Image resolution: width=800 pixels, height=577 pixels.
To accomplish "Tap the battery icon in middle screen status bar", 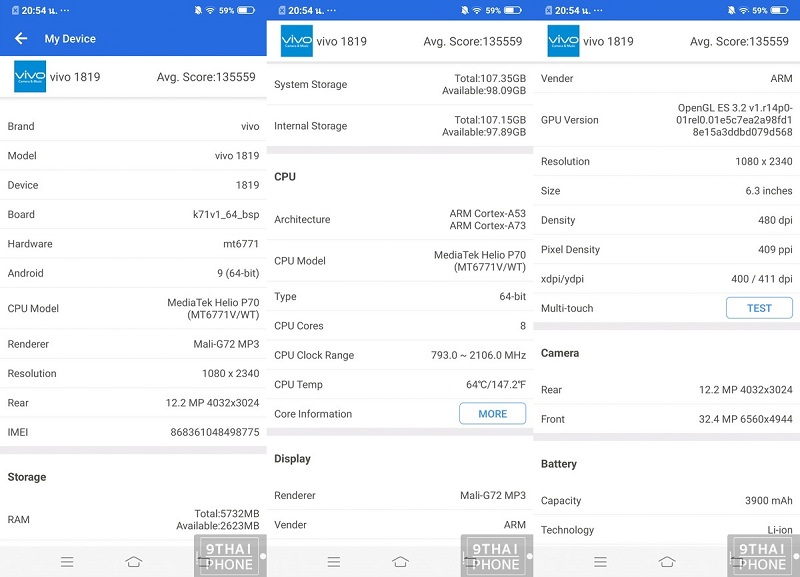I will [x=513, y=10].
